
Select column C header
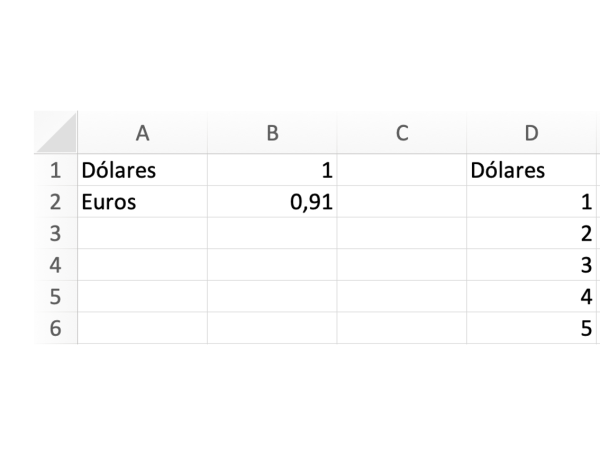pos(401,132)
